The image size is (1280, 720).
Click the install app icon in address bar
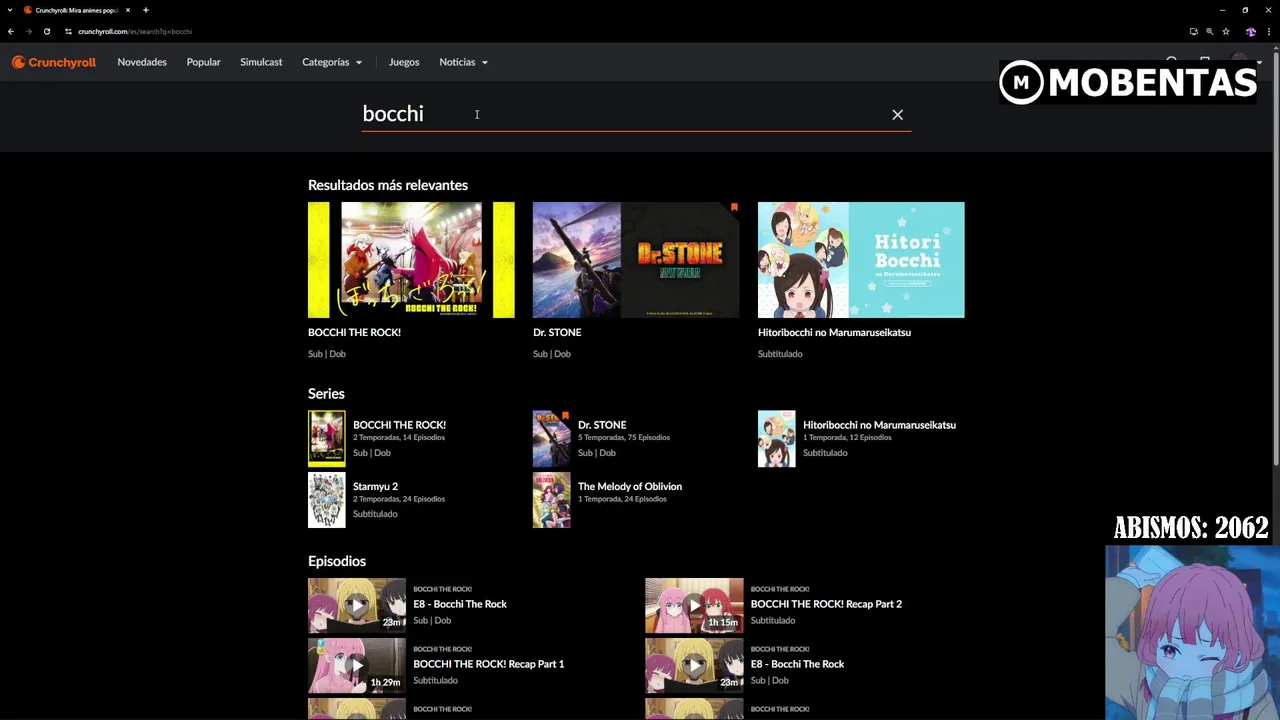coord(1193,31)
